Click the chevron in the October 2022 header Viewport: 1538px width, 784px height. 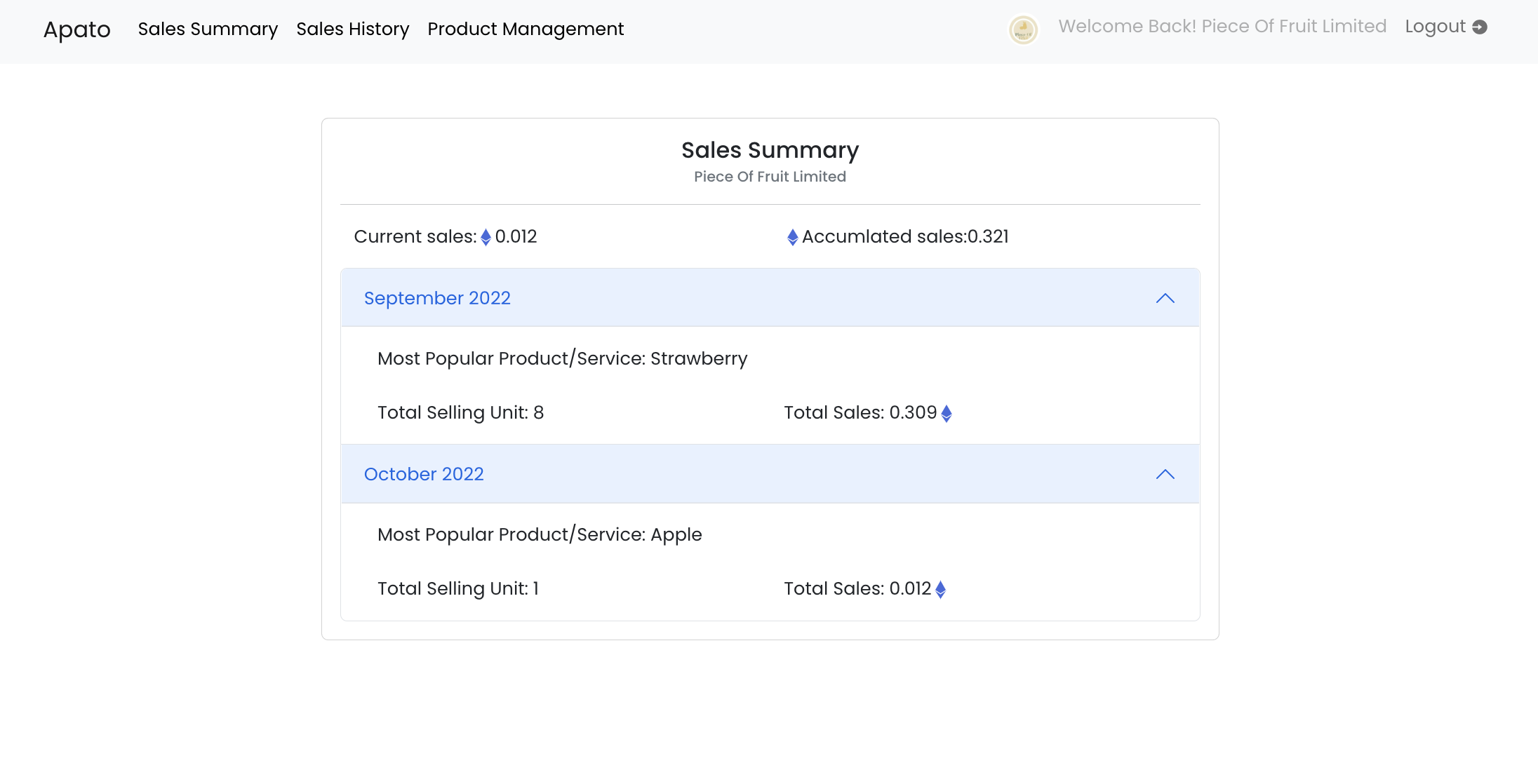point(1165,474)
